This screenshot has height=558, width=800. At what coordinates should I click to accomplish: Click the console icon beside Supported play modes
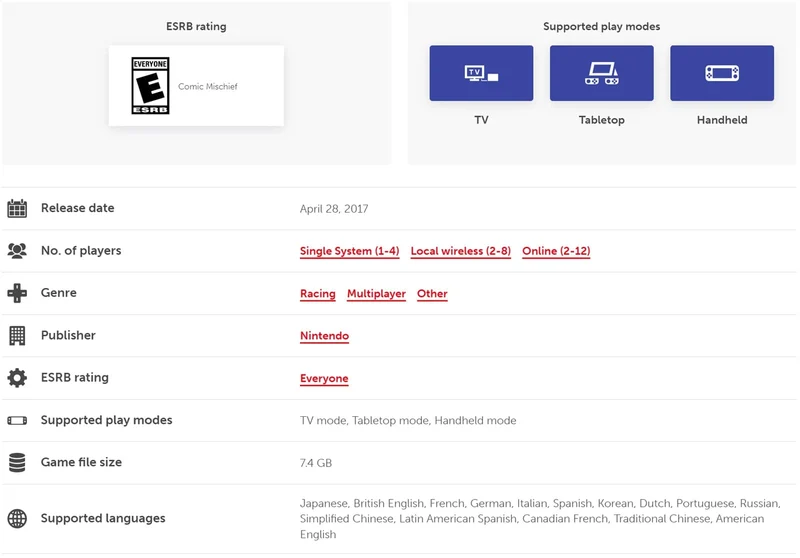click(x=17, y=420)
